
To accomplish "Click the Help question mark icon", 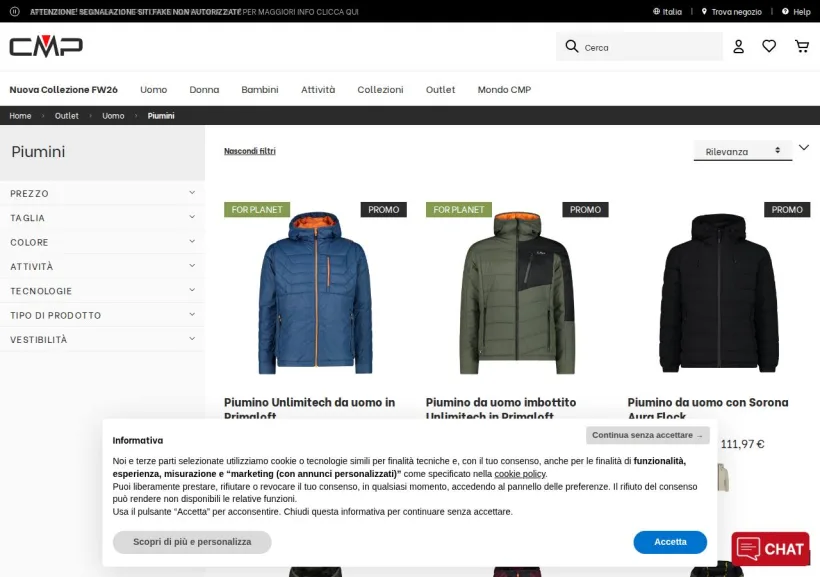I will 785,11.
